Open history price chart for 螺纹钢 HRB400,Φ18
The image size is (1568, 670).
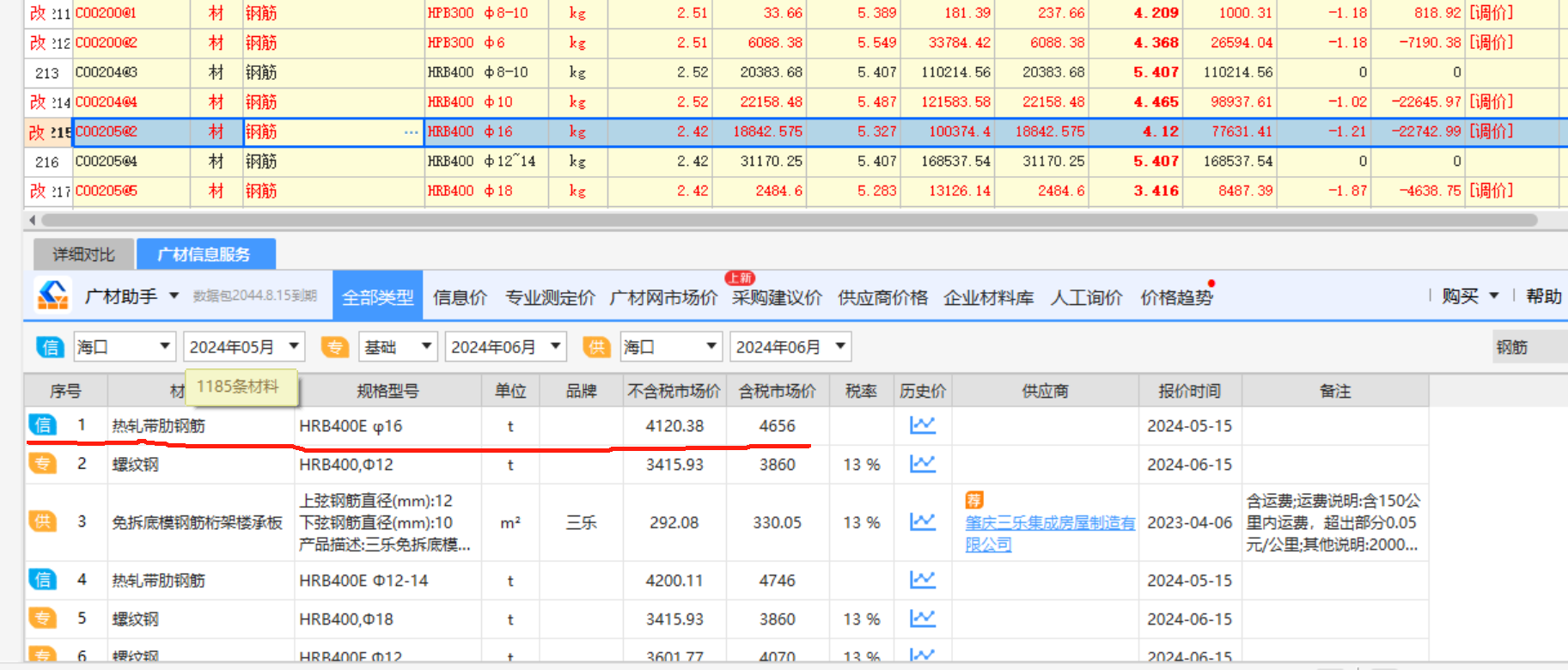(923, 618)
